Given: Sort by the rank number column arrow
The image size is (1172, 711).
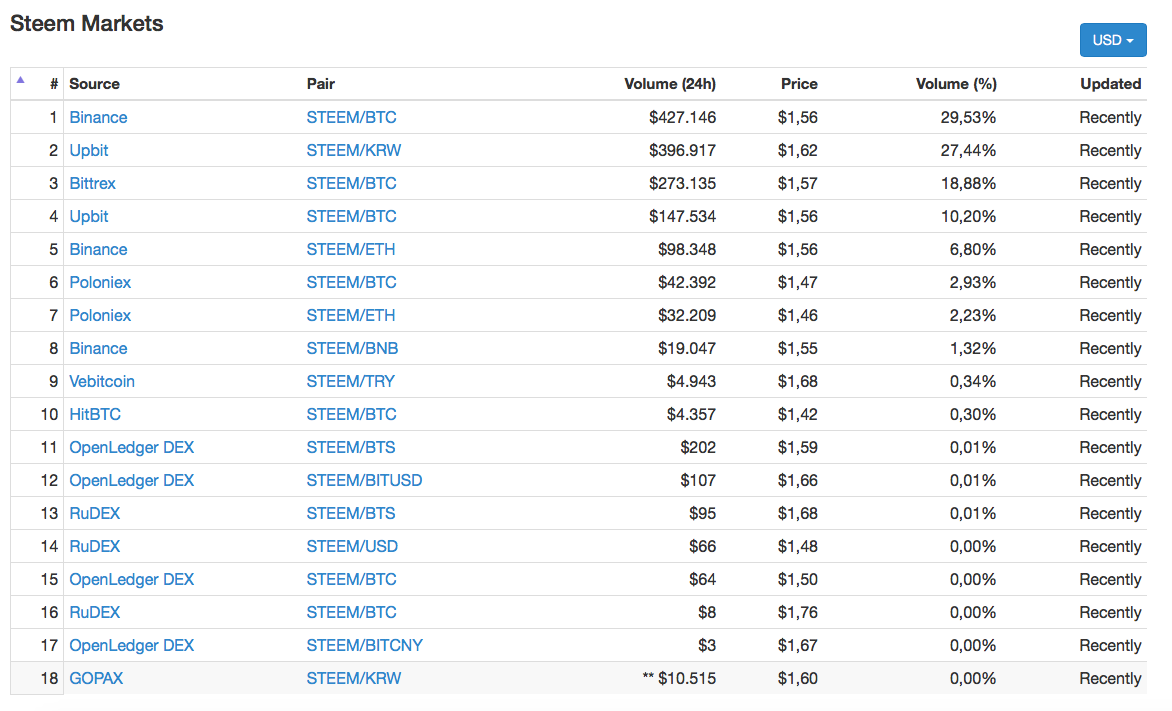Looking at the screenshot, I should click(21, 80).
